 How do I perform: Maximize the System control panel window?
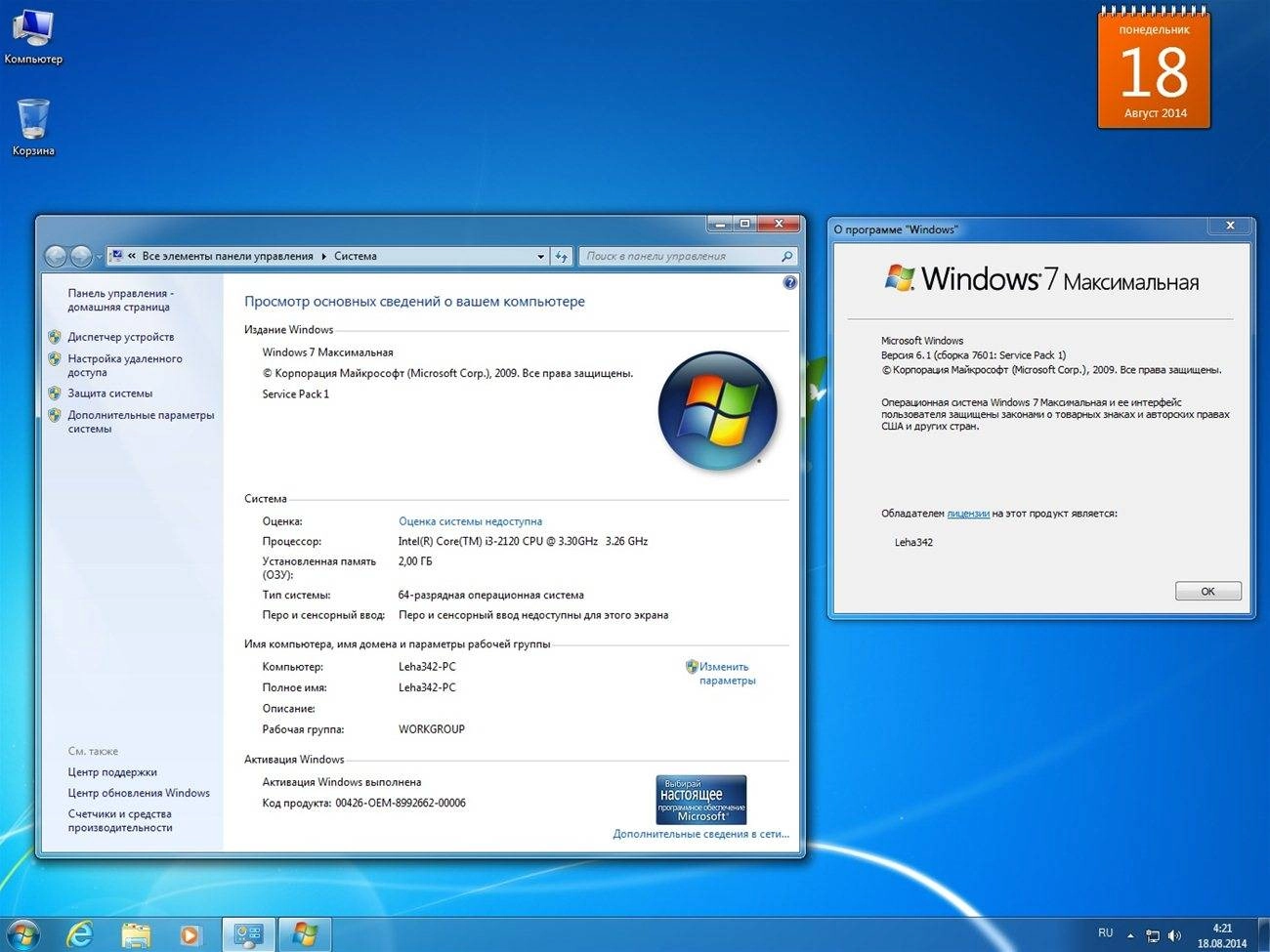pos(744,224)
